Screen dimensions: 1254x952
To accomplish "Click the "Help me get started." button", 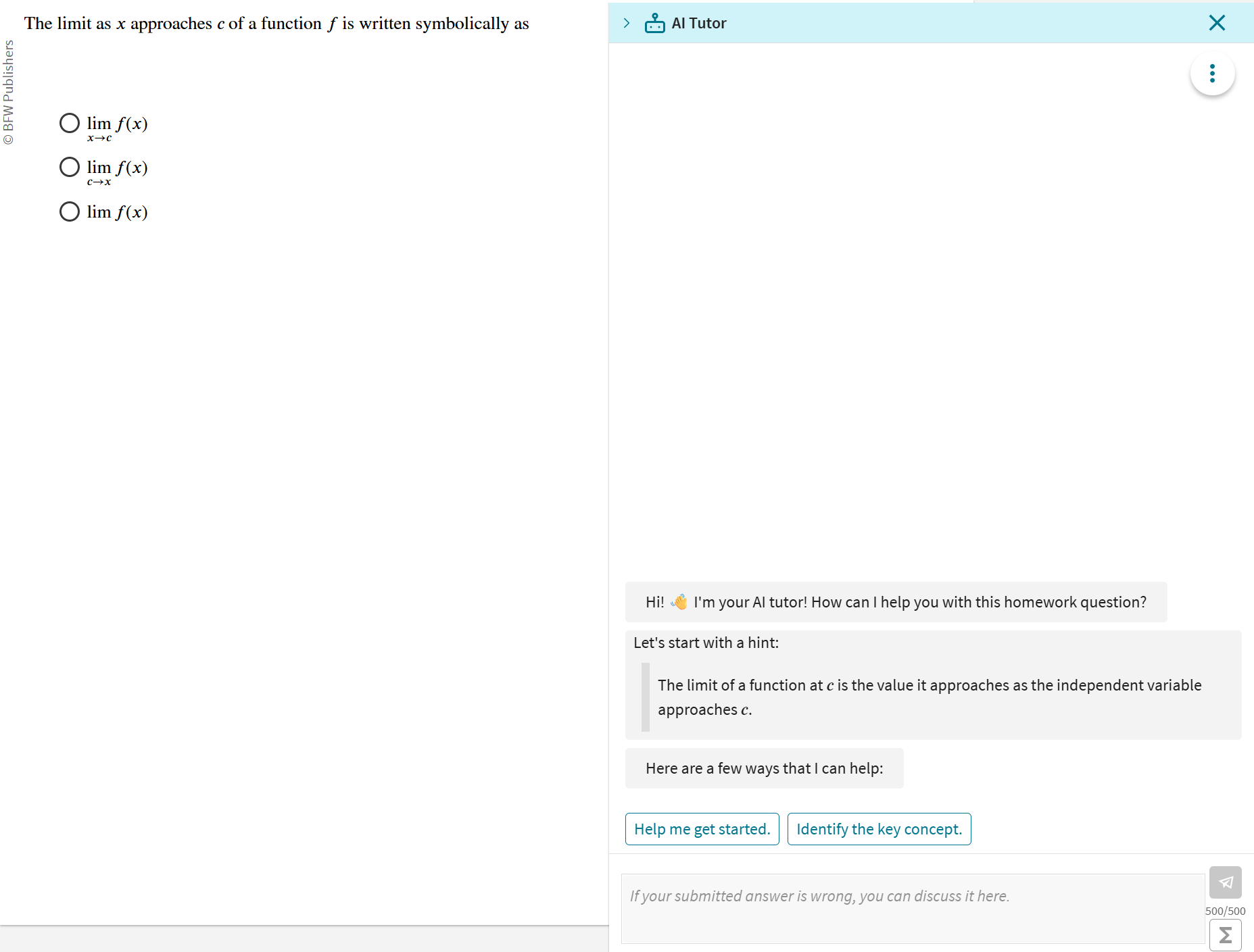I will coord(702,828).
